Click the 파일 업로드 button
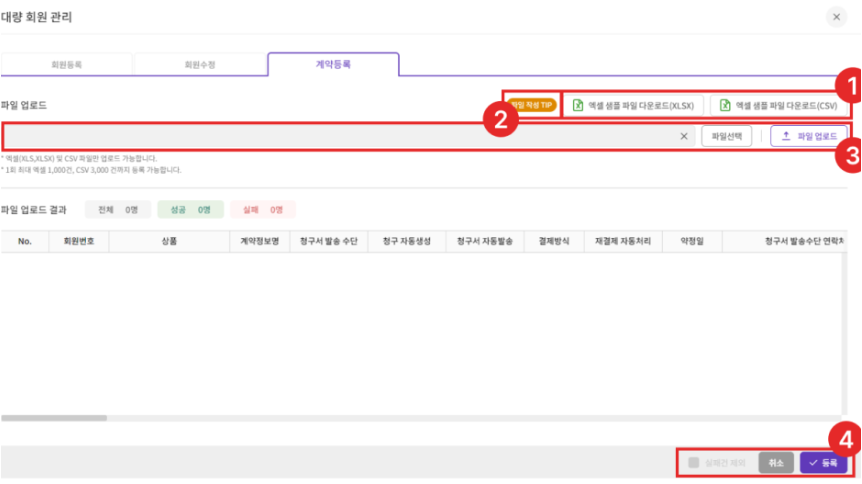The width and height of the screenshot is (862, 484). pos(809,136)
